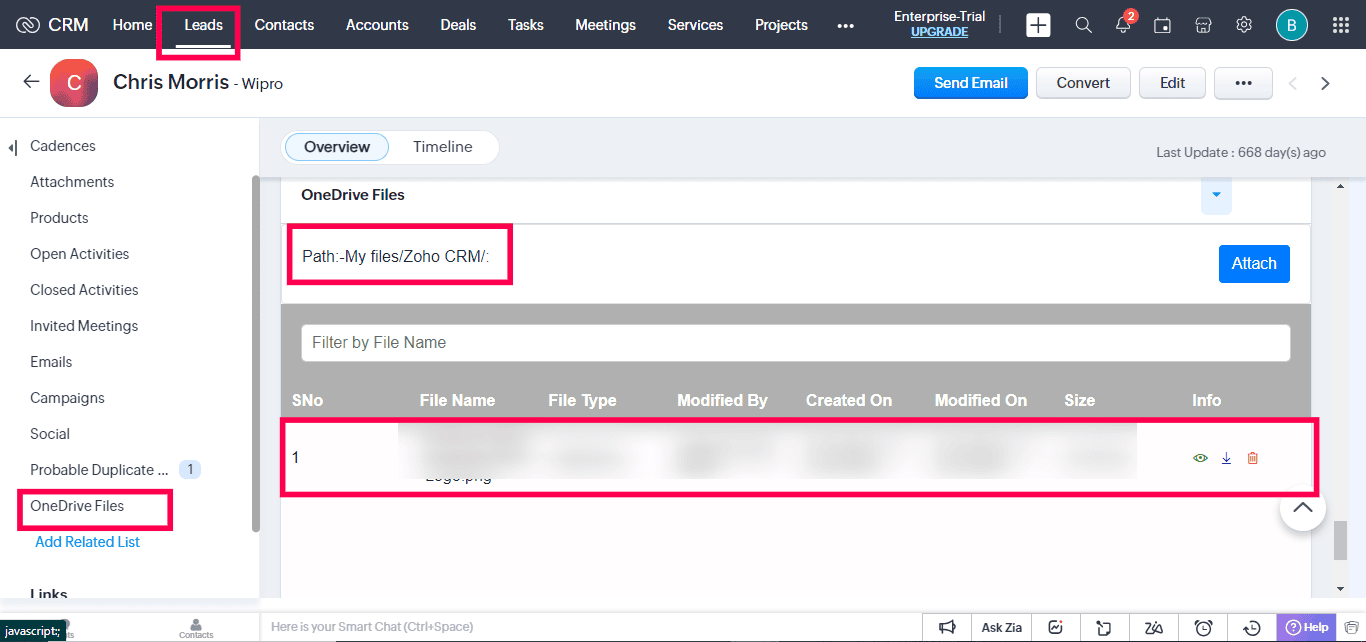Switch to the Timeline view

pyautogui.click(x=443, y=147)
